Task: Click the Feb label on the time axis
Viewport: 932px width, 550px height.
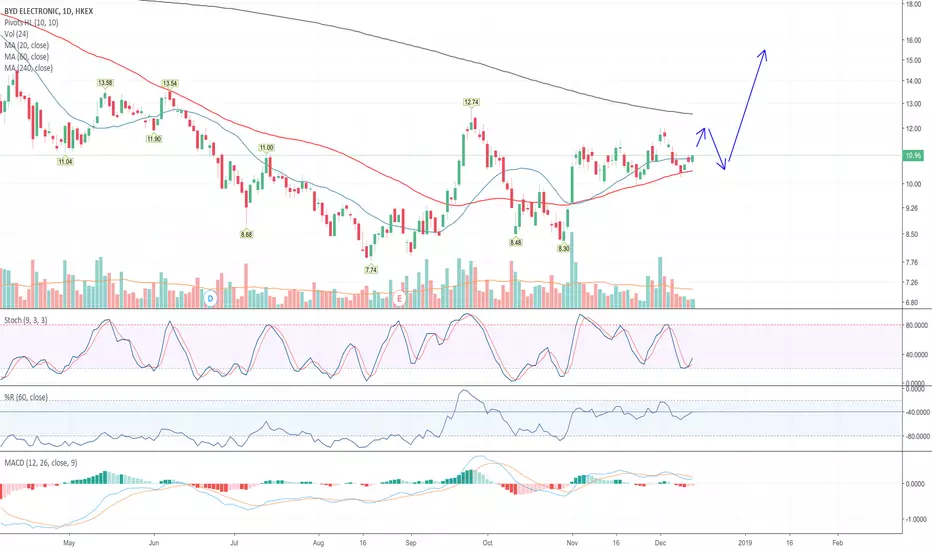Action: tap(837, 543)
